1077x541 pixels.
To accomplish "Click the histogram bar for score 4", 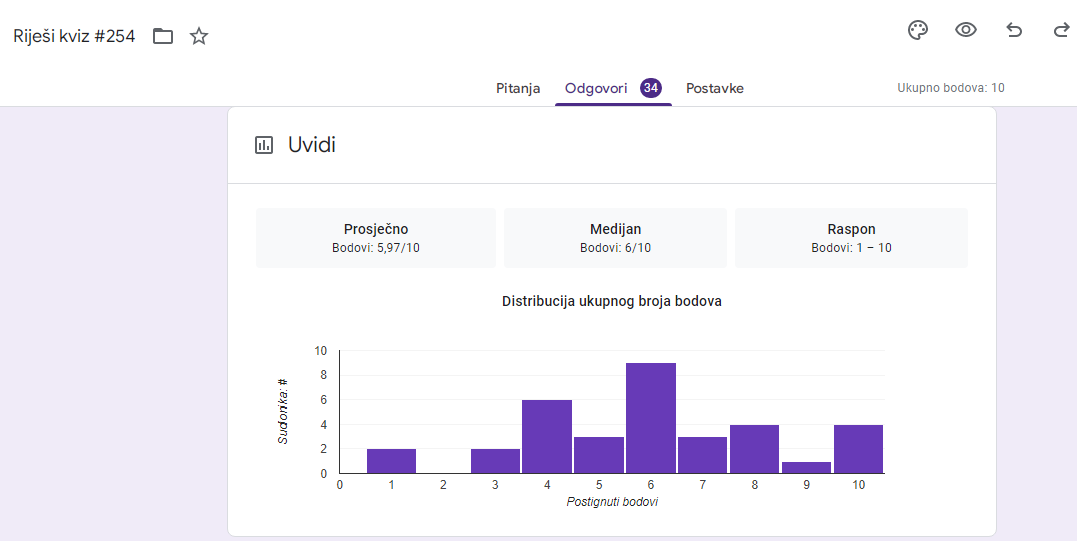I will tap(547, 437).
